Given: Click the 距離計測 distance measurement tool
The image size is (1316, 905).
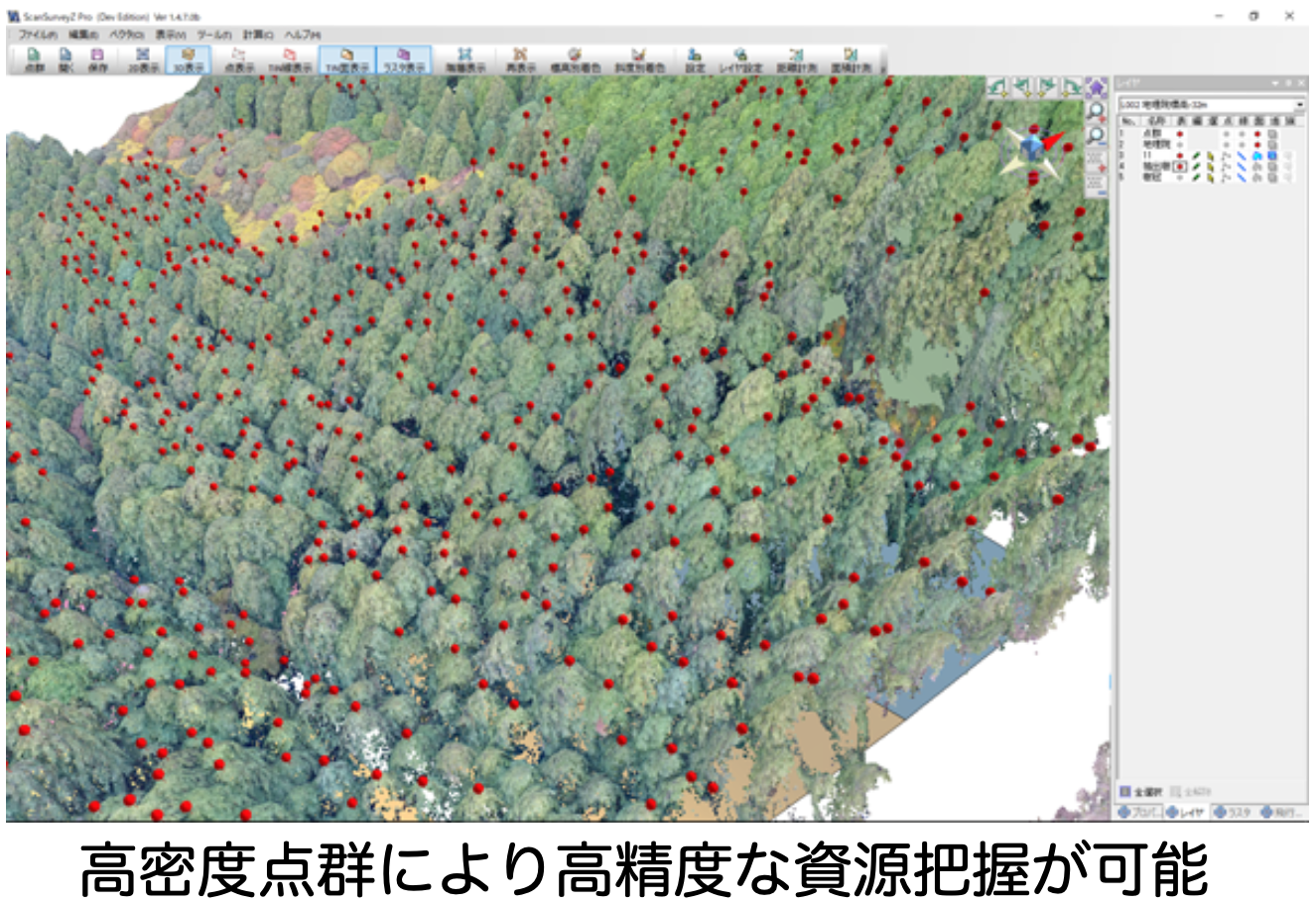Looking at the screenshot, I should (797, 60).
